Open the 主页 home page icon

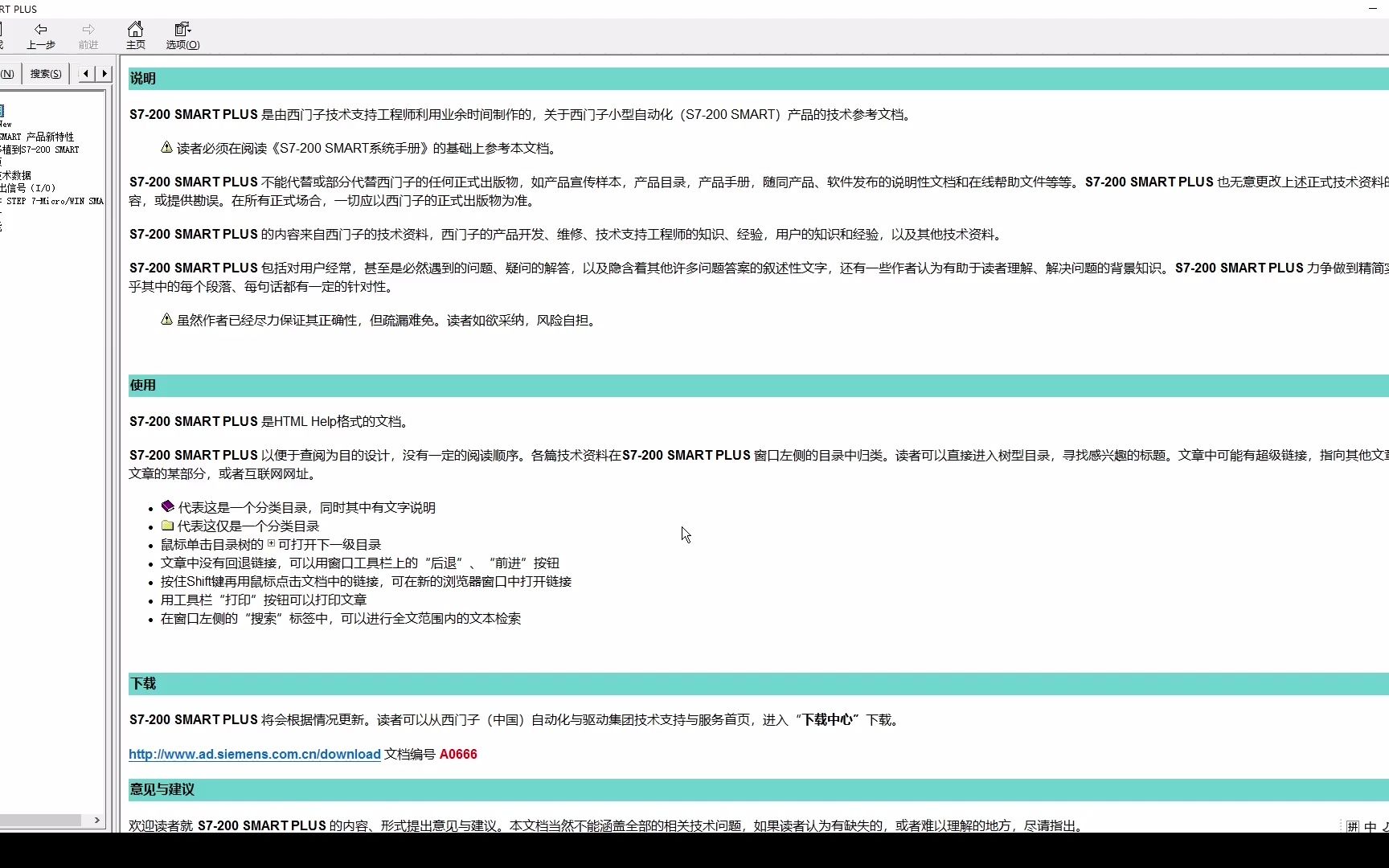[136, 36]
